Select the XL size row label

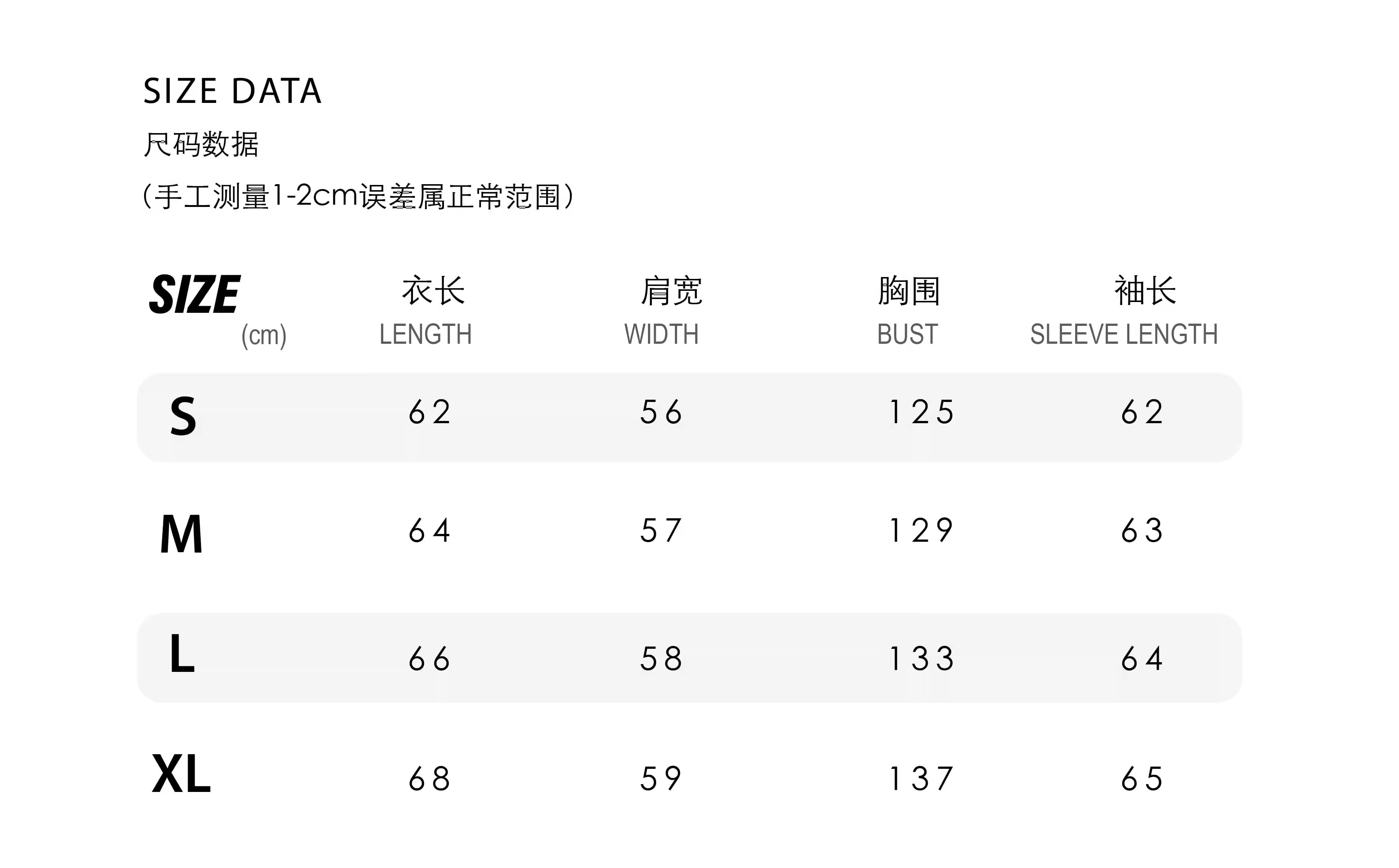coord(181,774)
